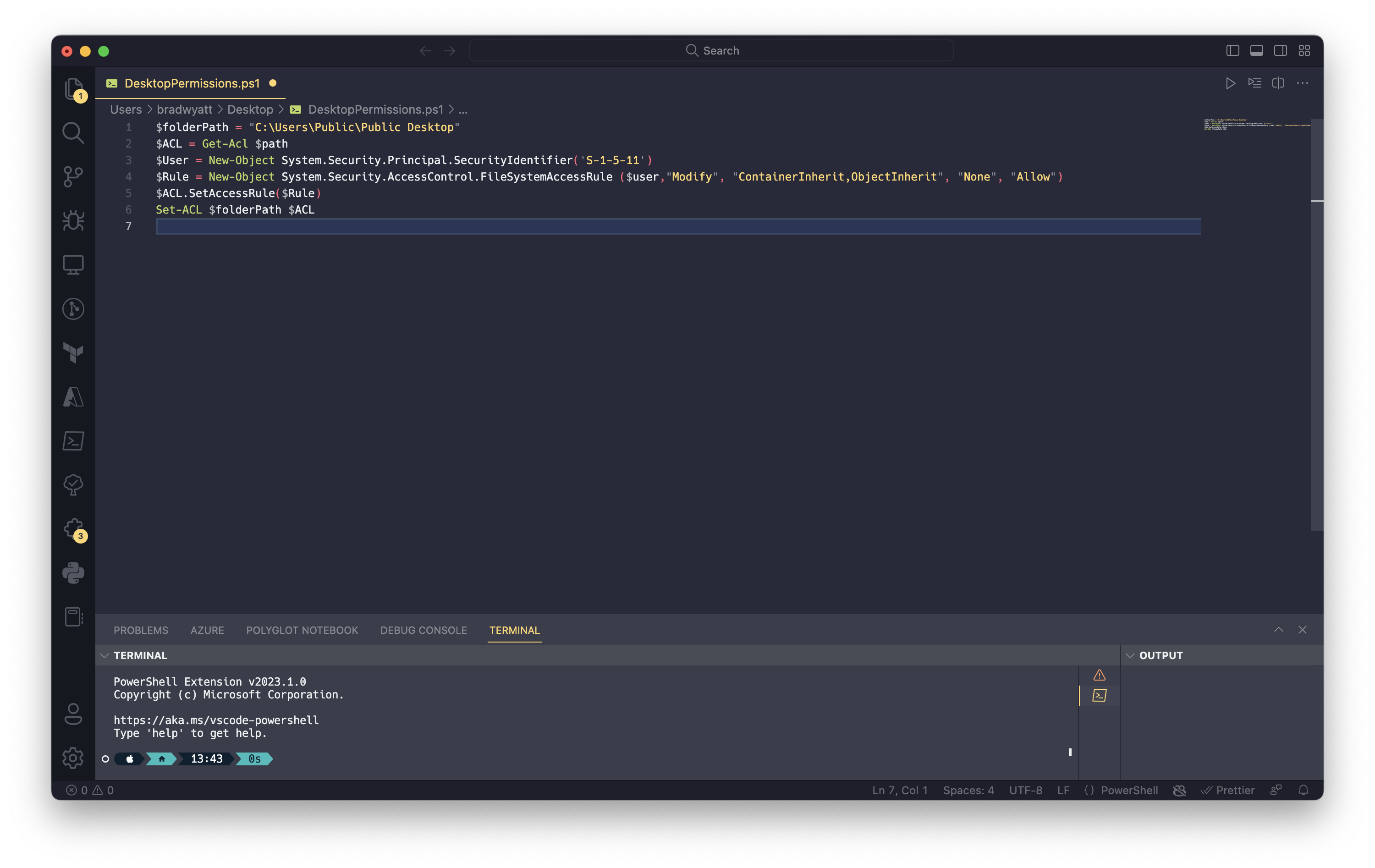
Task: Switch to POLYGLOT NOTEBOOK tab
Action: (302, 630)
